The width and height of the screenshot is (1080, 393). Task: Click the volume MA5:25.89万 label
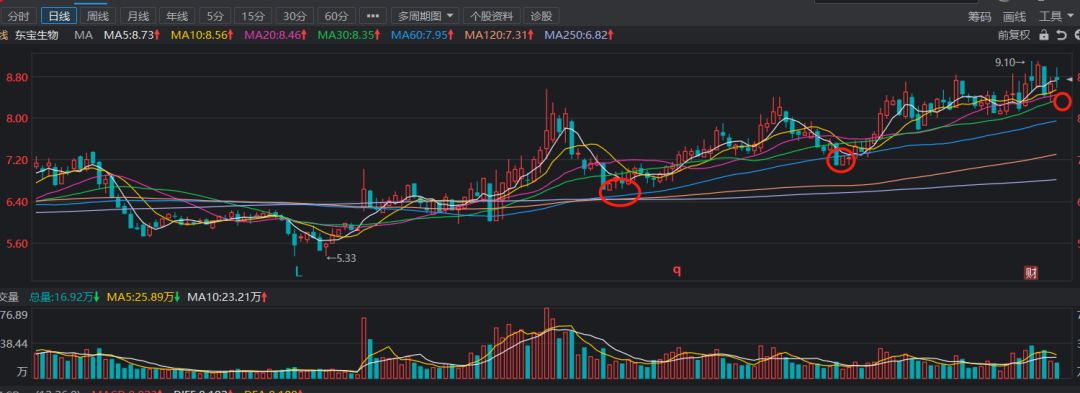(x=143, y=297)
